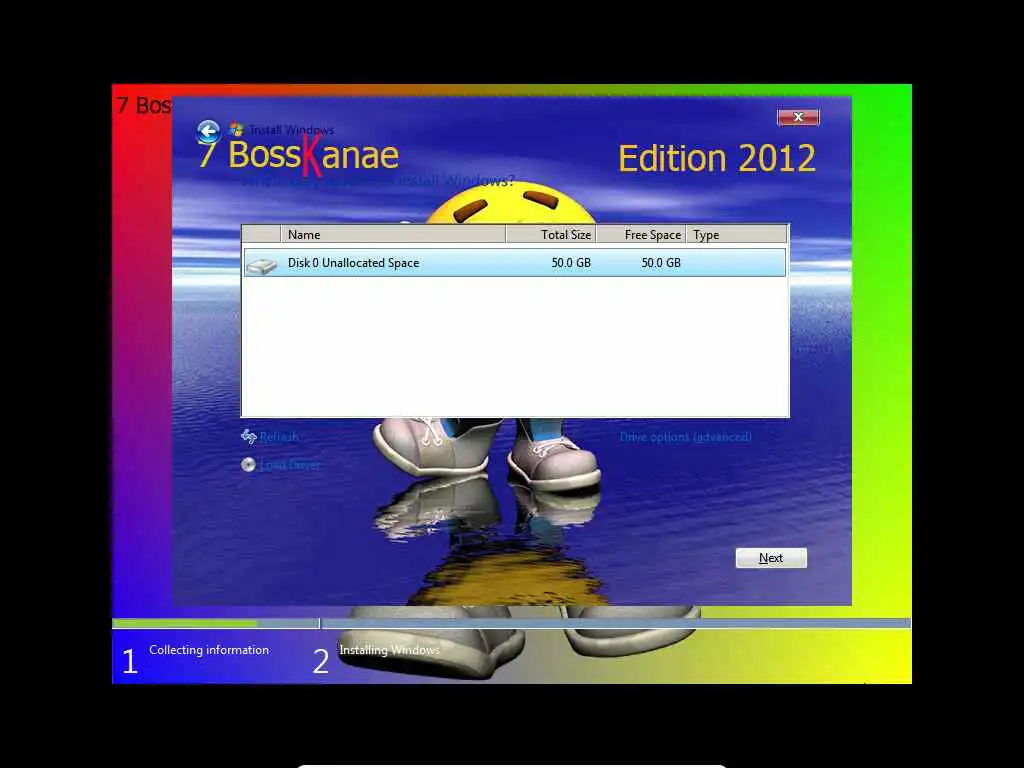Viewport: 1024px width, 768px height.
Task: Sort by the Type column header
Action: point(737,234)
